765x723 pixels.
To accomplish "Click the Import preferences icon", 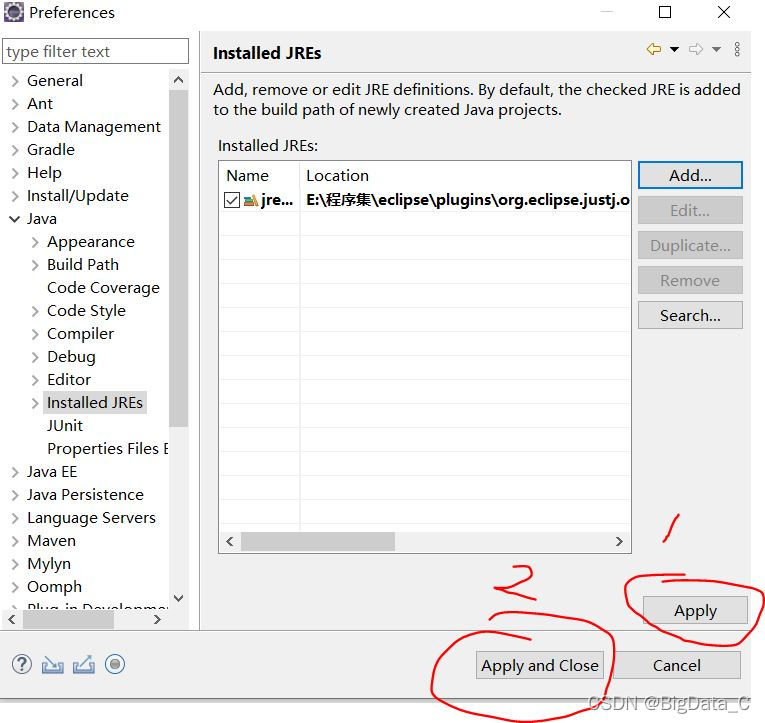I will [53, 665].
